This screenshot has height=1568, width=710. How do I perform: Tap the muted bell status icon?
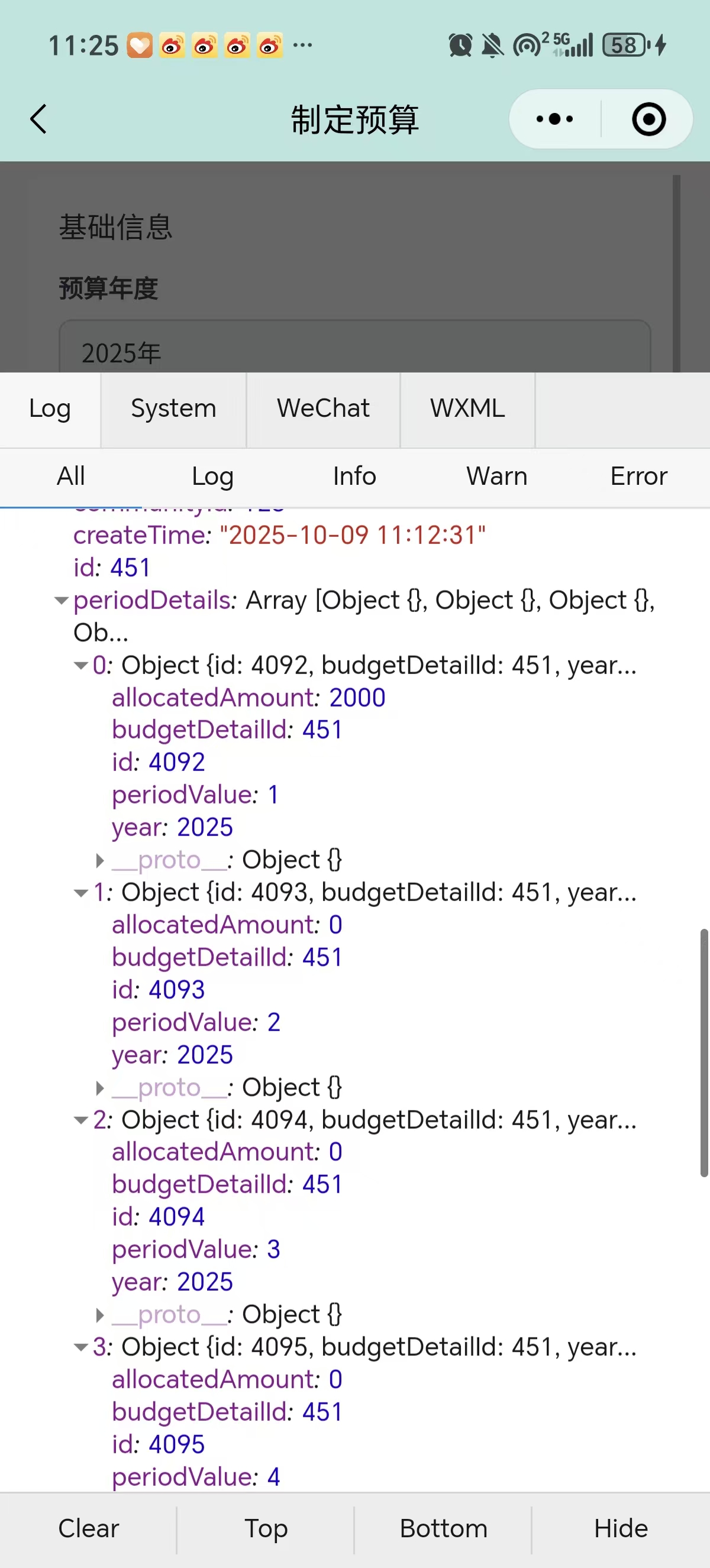[492, 45]
